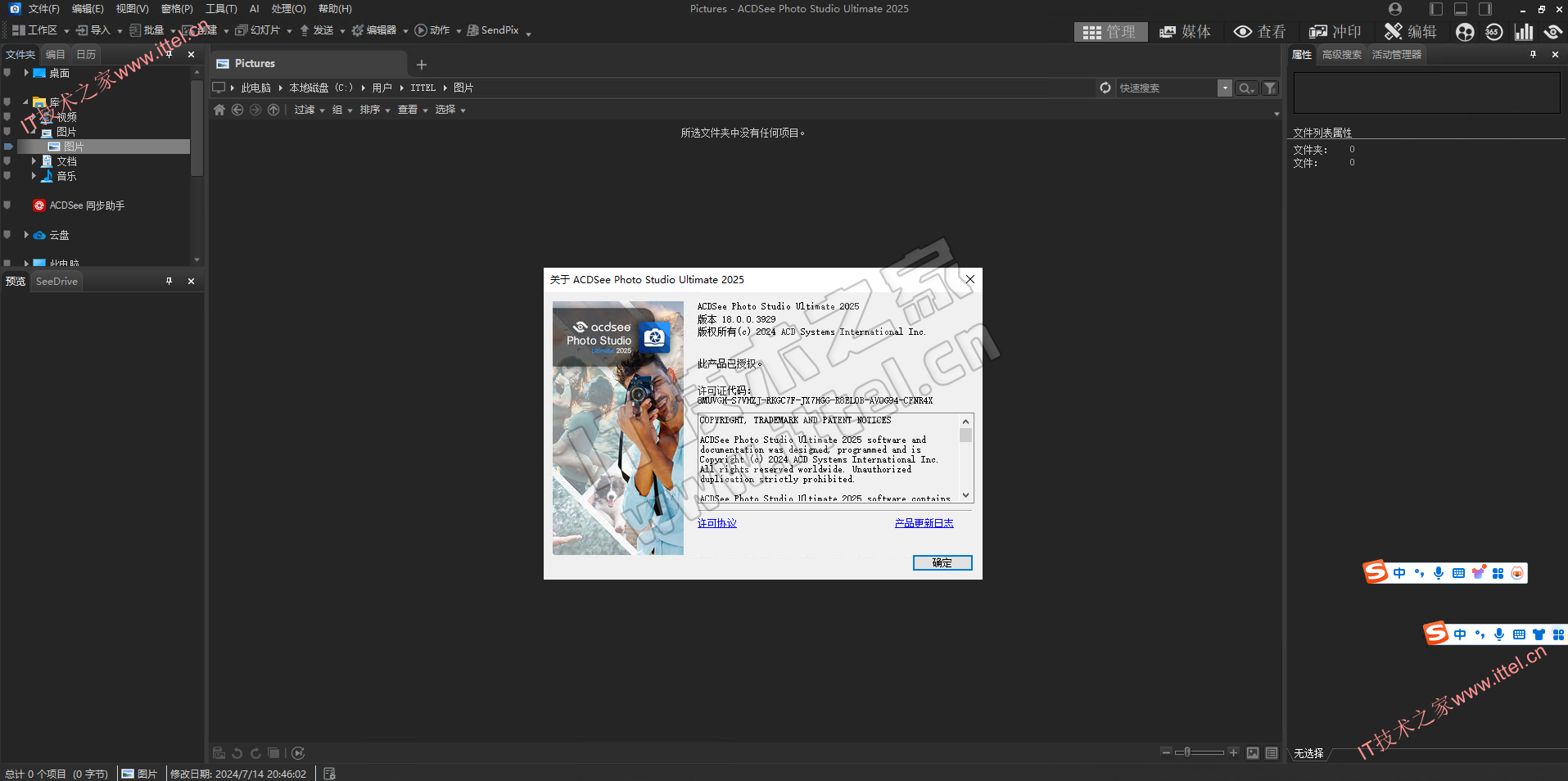Image resolution: width=1568 pixels, height=781 pixels.
Task: Adjust the thumbnail zoom slider
Action: point(1200,752)
